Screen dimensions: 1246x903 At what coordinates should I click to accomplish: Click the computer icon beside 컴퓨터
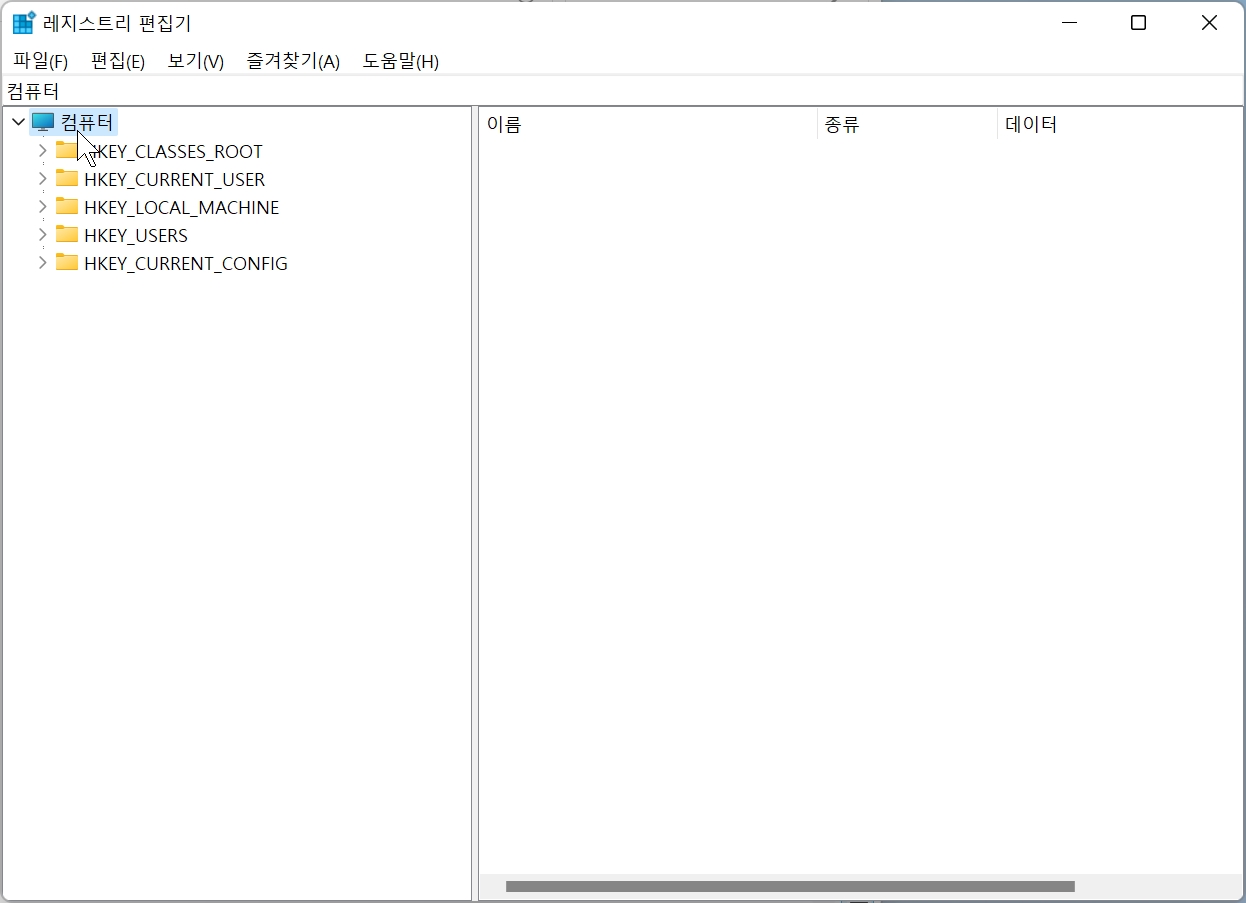coord(43,121)
